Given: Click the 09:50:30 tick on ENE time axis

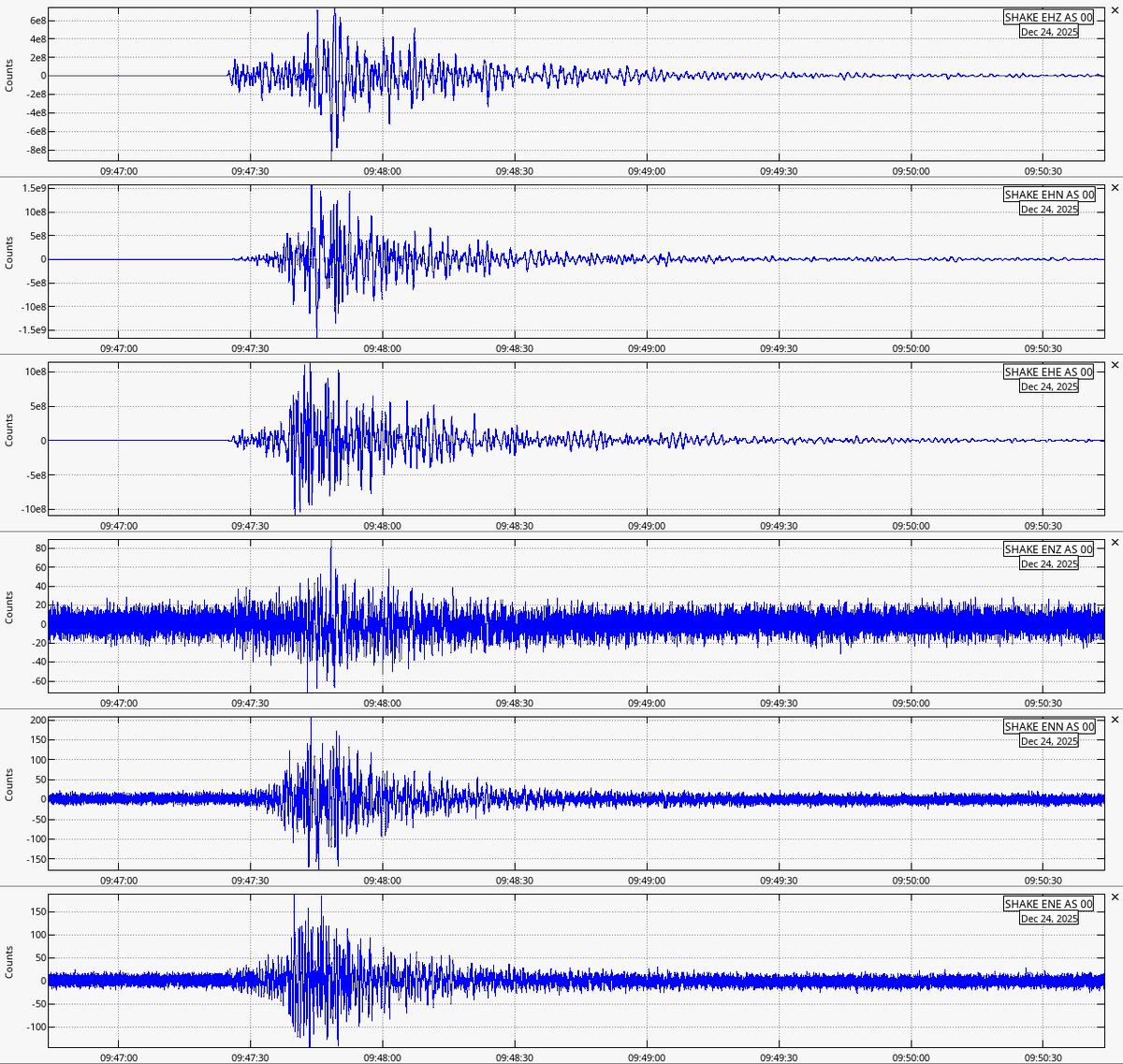Looking at the screenshot, I should (1043, 1058).
